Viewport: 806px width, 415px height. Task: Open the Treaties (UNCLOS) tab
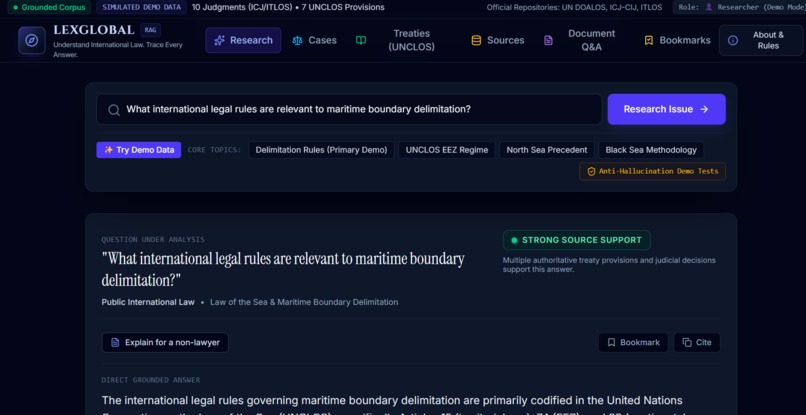(396, 40)
